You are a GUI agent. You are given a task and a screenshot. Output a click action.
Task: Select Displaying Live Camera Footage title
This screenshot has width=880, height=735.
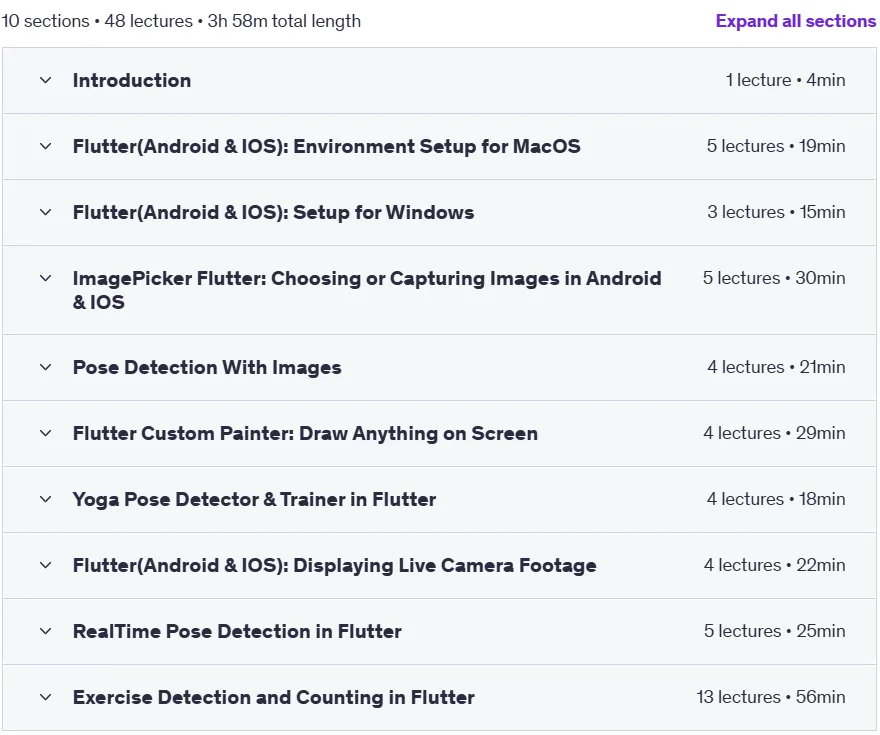click(x=334, y=566)
